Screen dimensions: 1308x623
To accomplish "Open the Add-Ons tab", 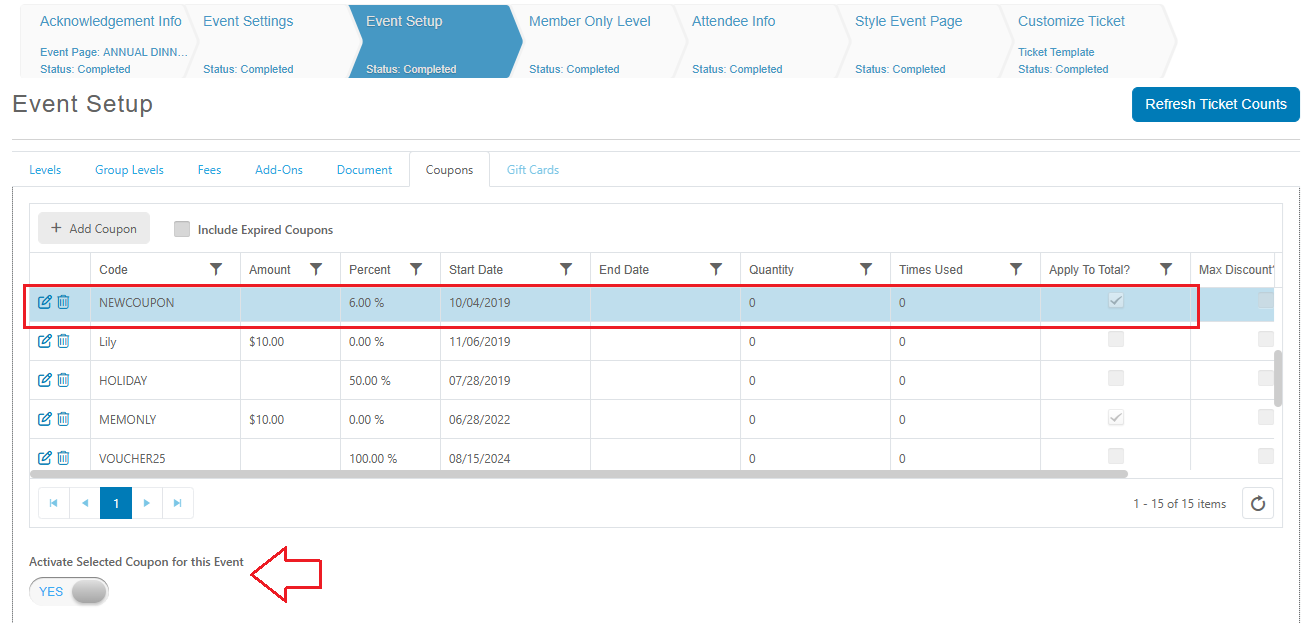I will (x=279, y=170).
